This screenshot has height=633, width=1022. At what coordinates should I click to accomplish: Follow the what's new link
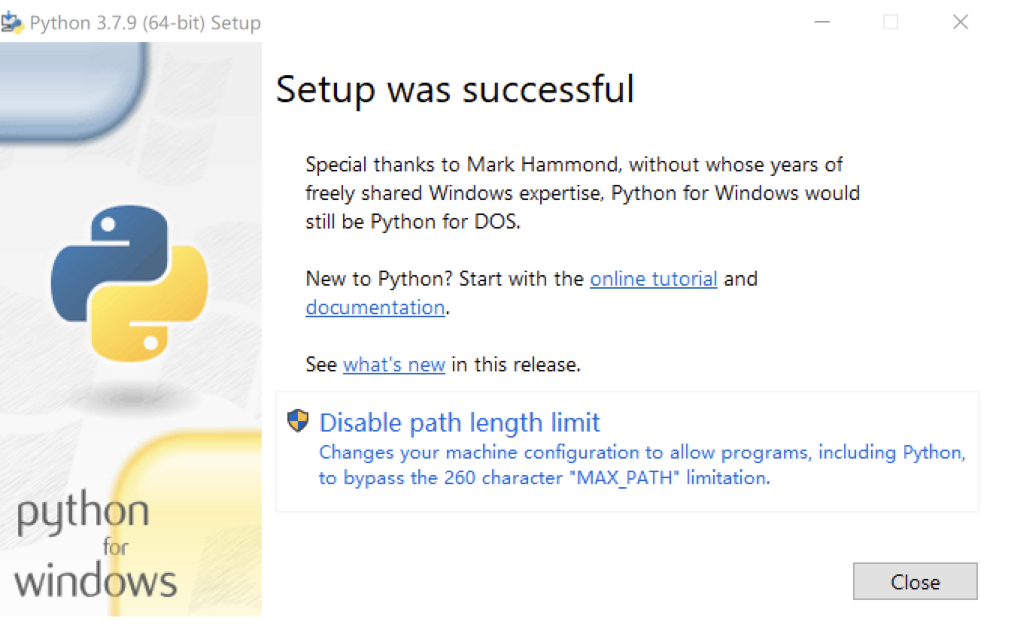(x=394, y=365)
